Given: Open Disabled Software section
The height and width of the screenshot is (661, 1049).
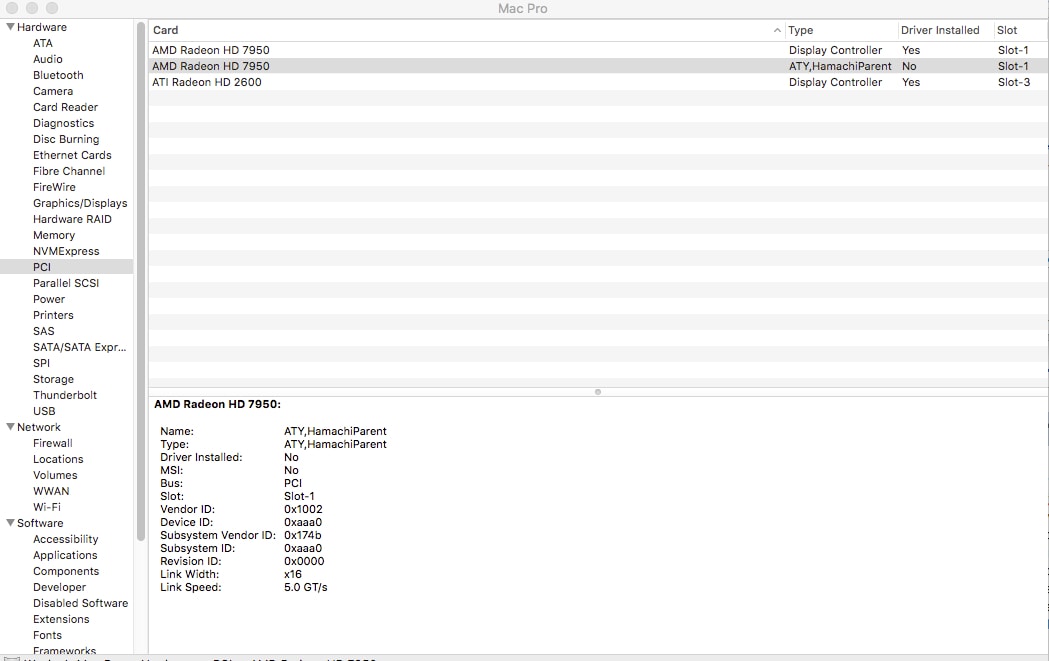Looking at the screenshot, I should (x=80, y=603).
